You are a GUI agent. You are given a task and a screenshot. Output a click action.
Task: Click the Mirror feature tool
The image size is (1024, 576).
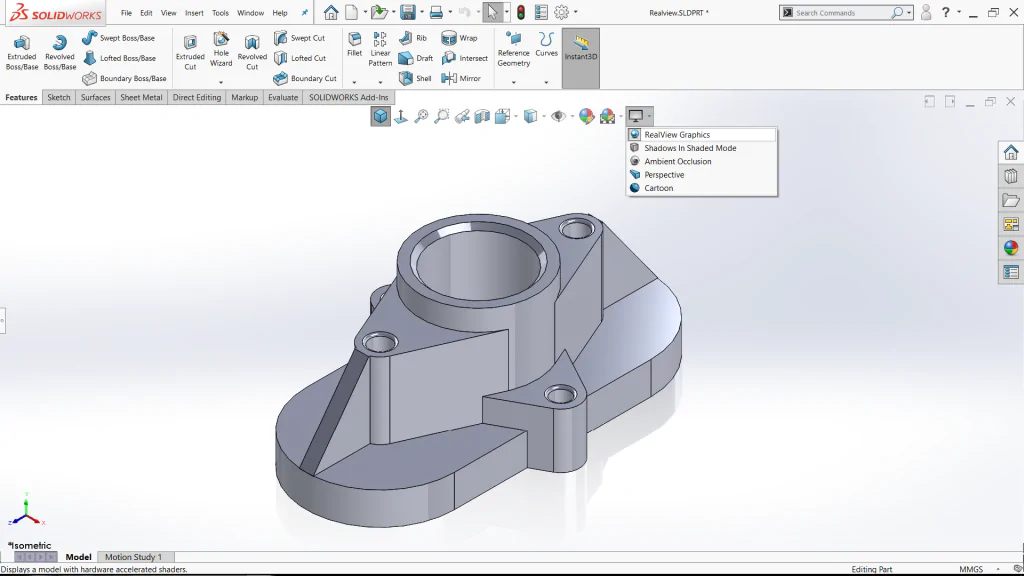(x=461, y=78)
